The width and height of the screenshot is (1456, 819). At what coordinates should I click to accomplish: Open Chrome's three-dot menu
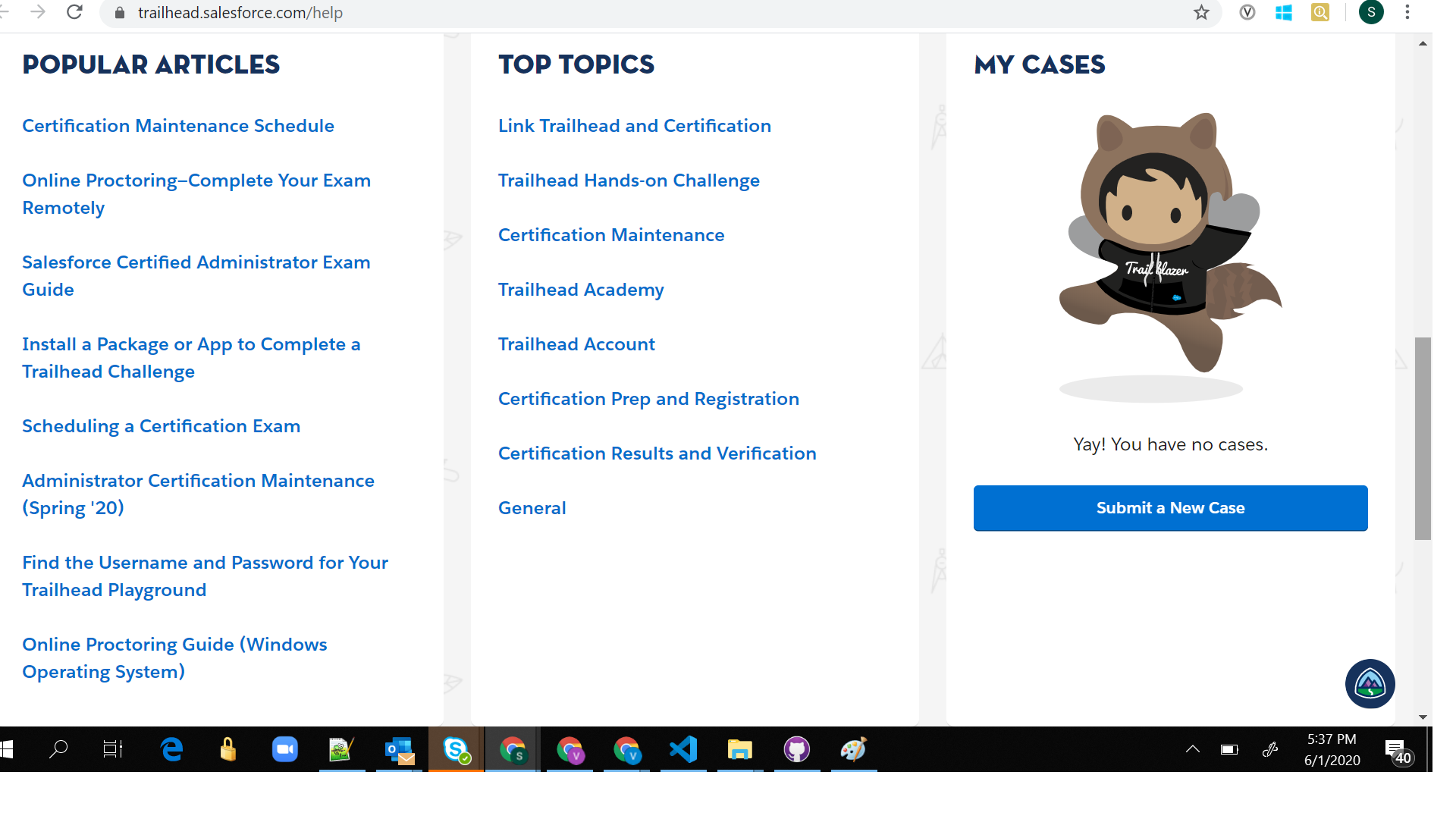(1407, 12)
